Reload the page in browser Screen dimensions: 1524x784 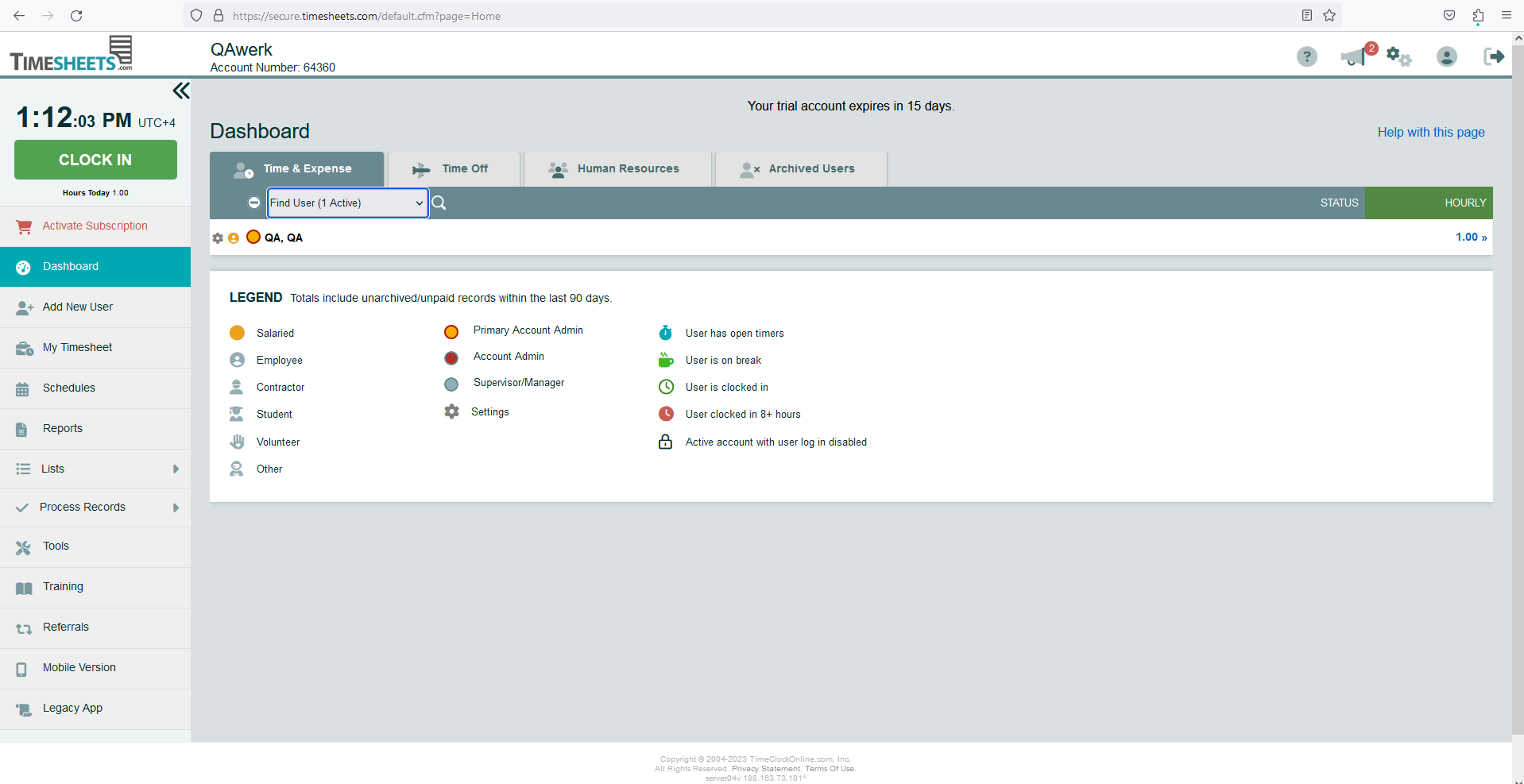(x=76, y=15)
